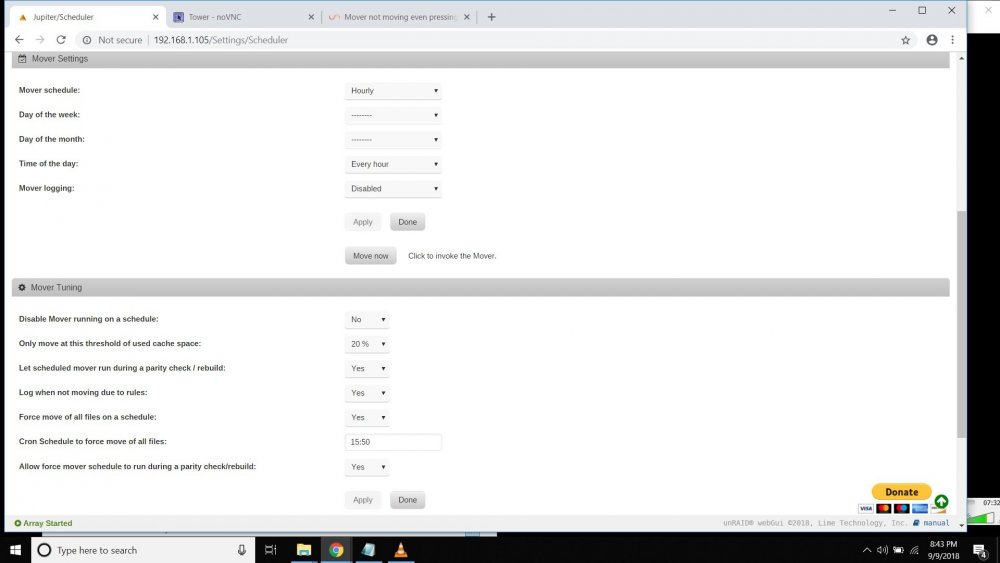Viewport: 1000px width, 563px height.
Task: Click the page vertical scrollbar thumb
Action: 961,324
